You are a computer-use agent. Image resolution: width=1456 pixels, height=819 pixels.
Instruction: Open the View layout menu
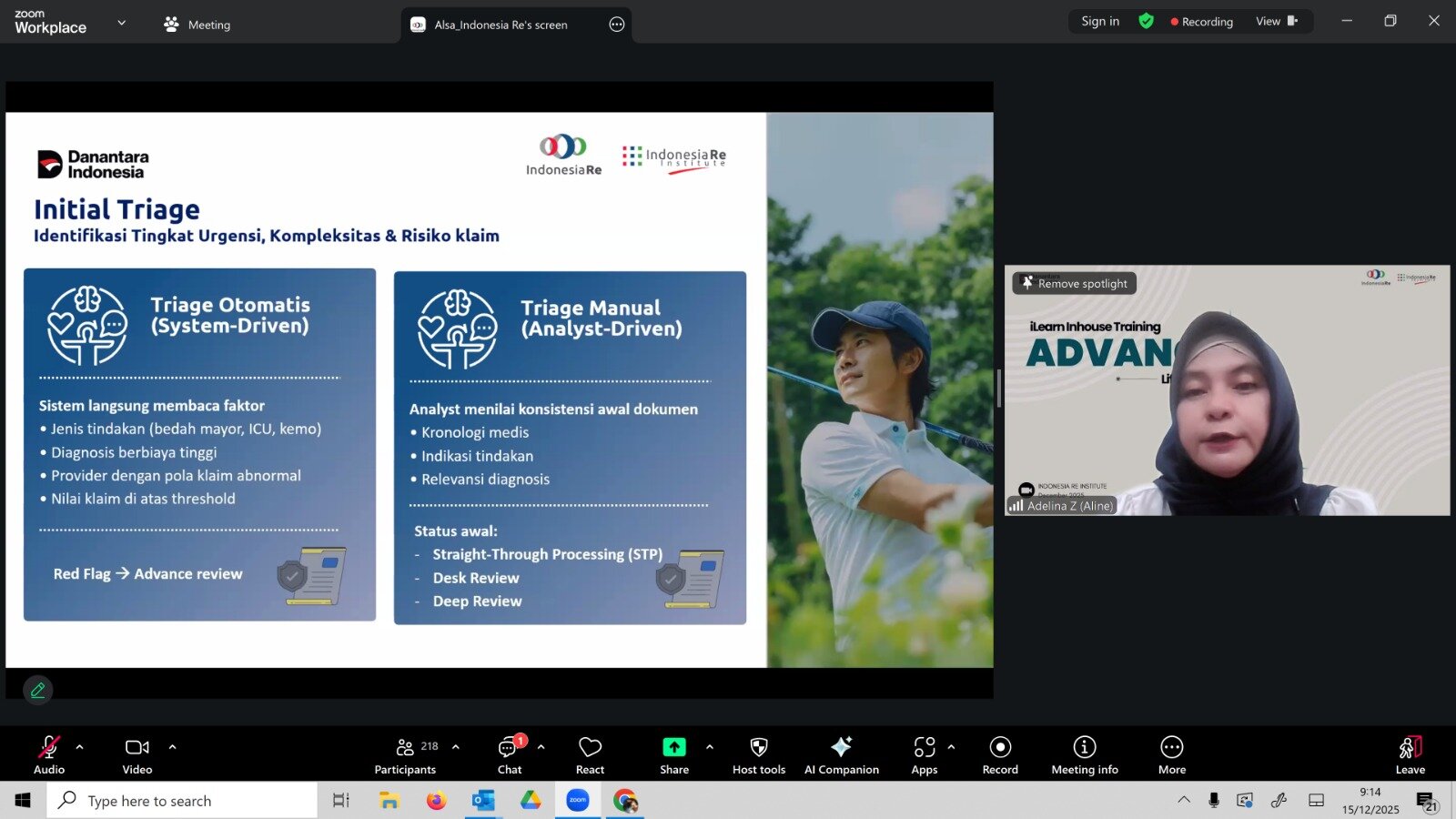pos(1276,22)
